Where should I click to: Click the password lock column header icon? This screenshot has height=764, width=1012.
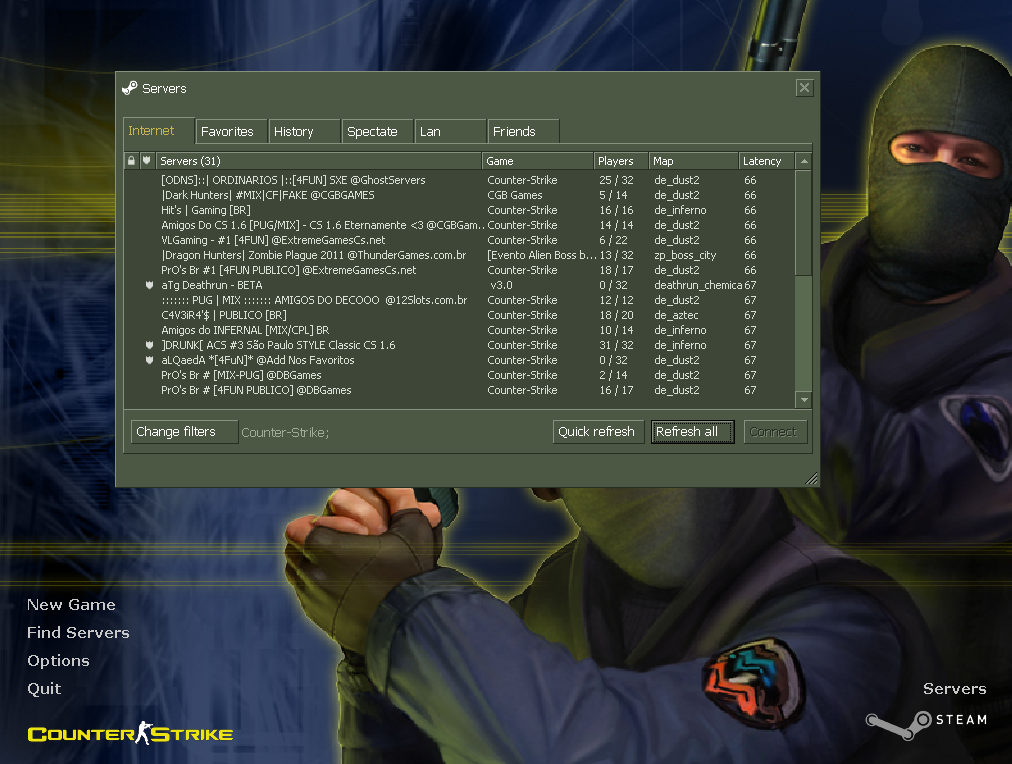131,161
